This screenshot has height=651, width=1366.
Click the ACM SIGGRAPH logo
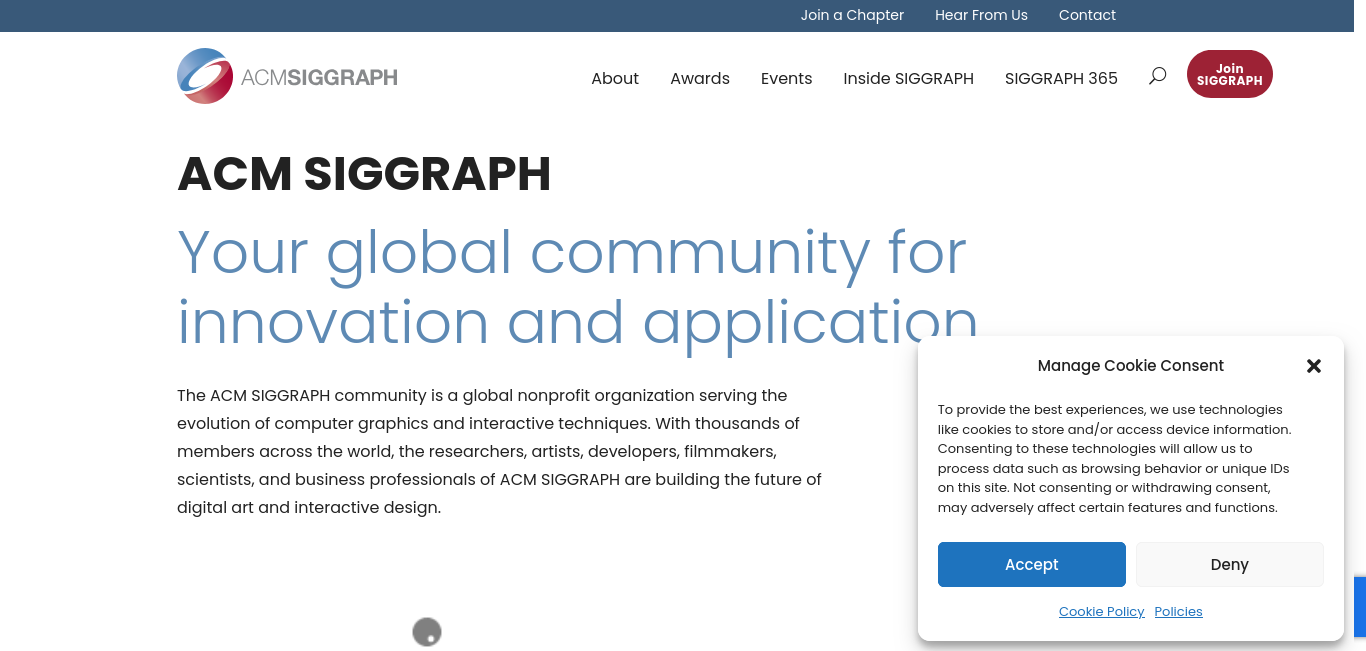click(x=287, y=76)
